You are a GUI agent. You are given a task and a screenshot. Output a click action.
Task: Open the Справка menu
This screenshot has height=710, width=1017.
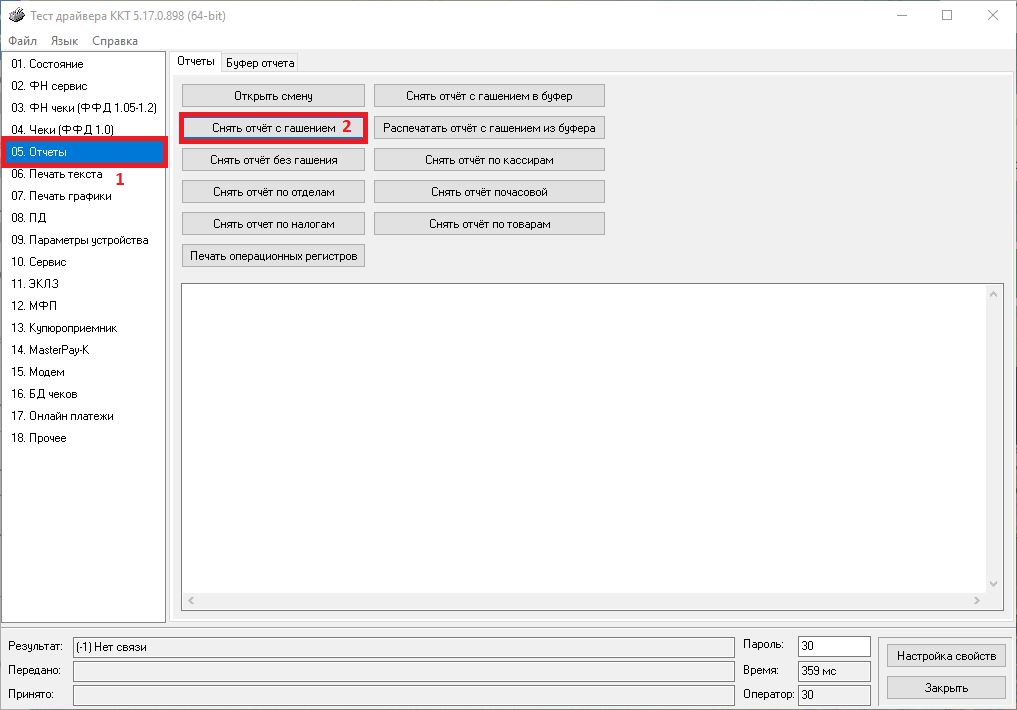[x=115, y=41]
